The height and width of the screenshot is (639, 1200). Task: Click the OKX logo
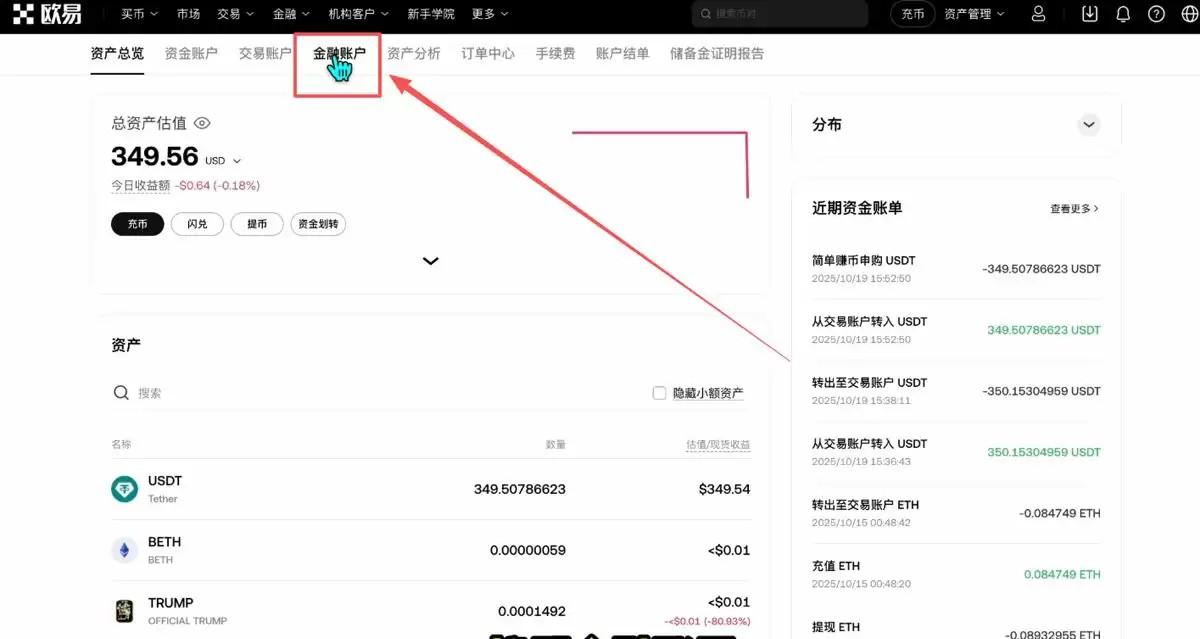pos(40,14)
